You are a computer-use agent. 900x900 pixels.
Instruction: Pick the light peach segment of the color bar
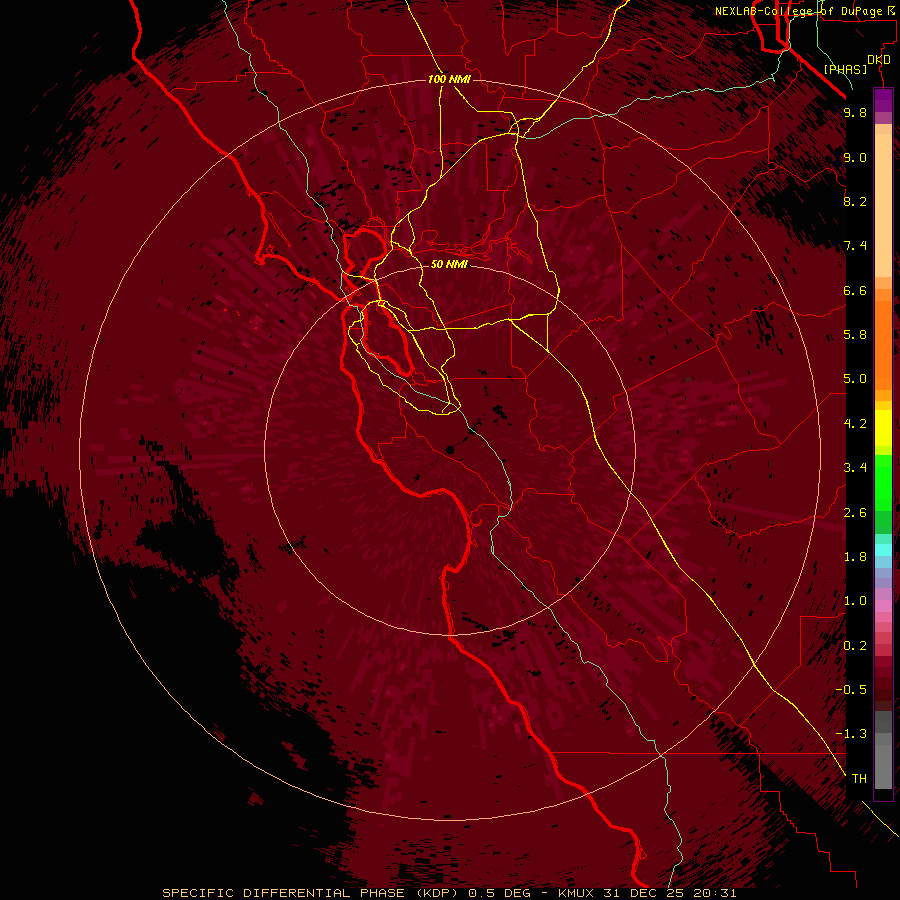[883, 207]
